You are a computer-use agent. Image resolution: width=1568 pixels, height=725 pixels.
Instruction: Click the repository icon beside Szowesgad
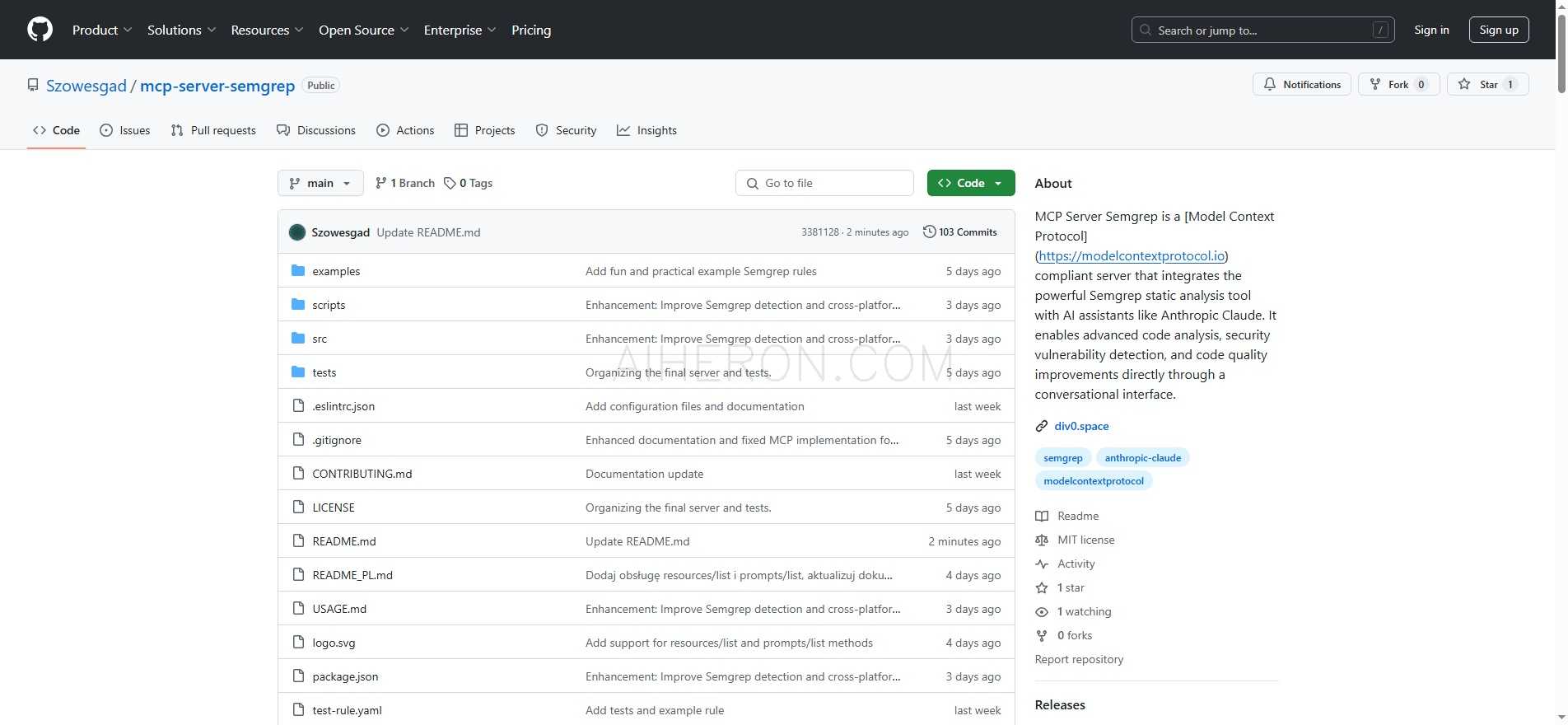click(33, 85)
